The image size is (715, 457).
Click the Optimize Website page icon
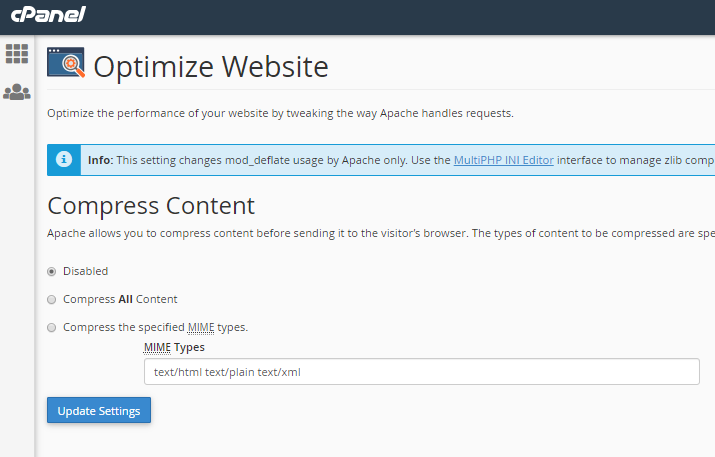point(66,62)
